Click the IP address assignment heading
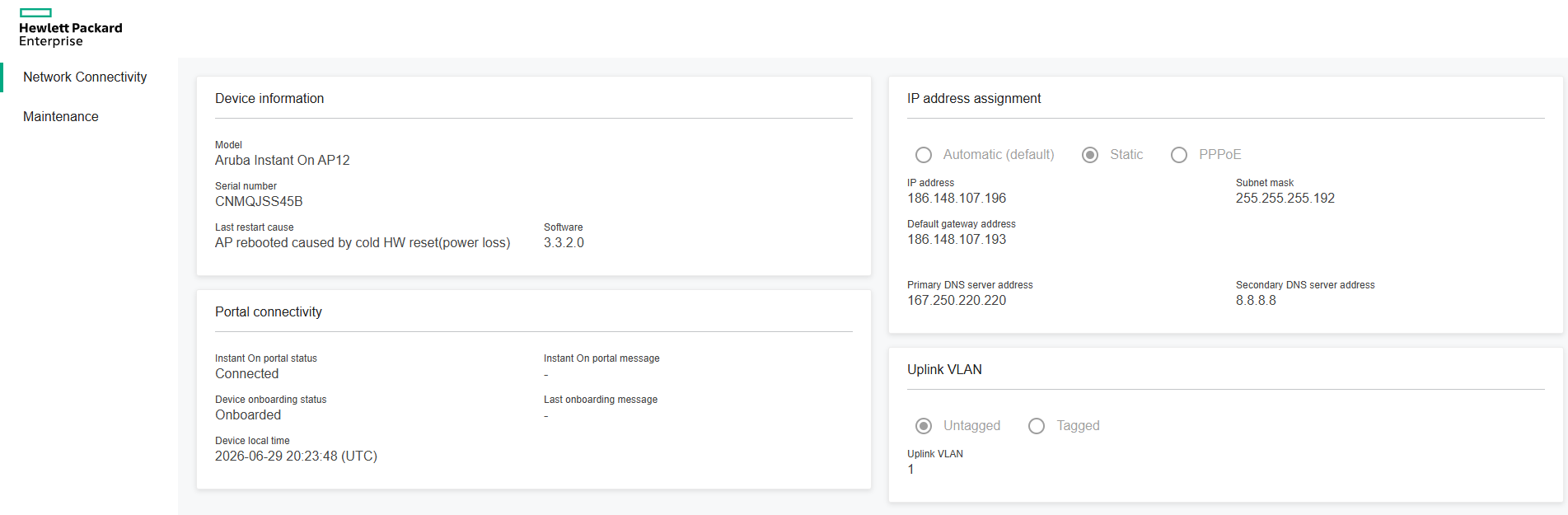 (x=974, y=99)
